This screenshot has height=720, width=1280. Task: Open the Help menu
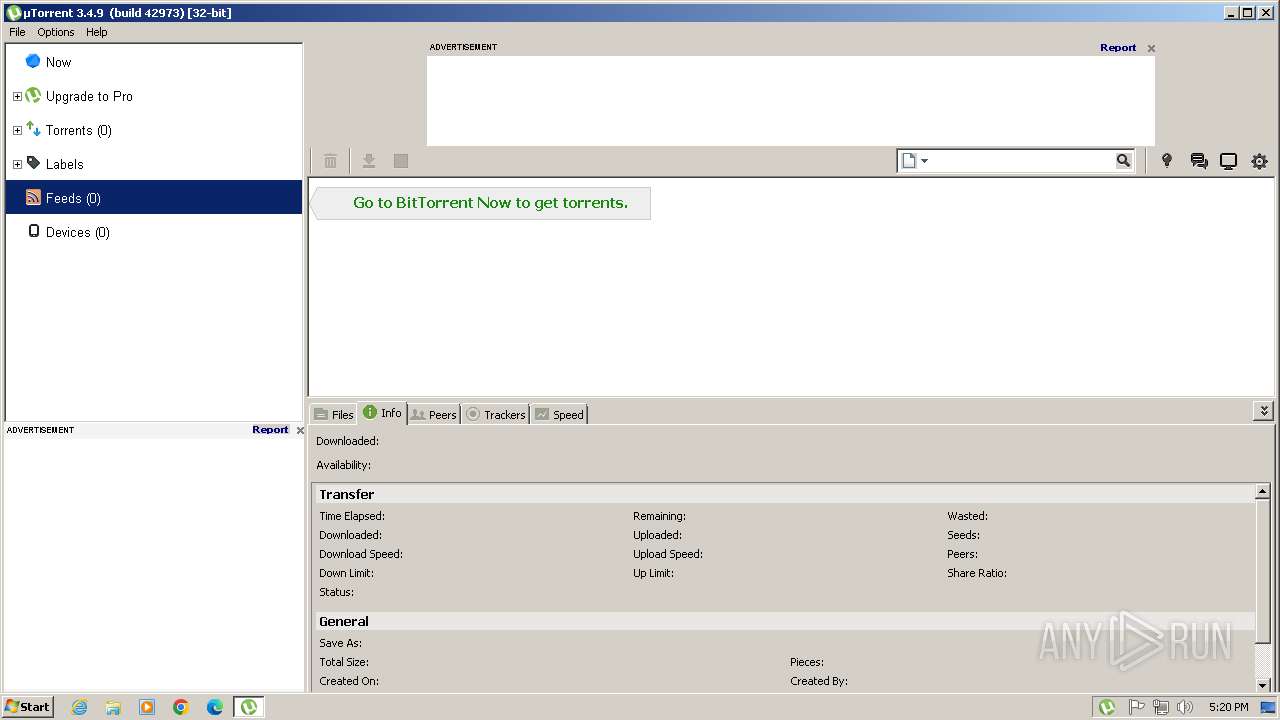click(x=96, y=32)
